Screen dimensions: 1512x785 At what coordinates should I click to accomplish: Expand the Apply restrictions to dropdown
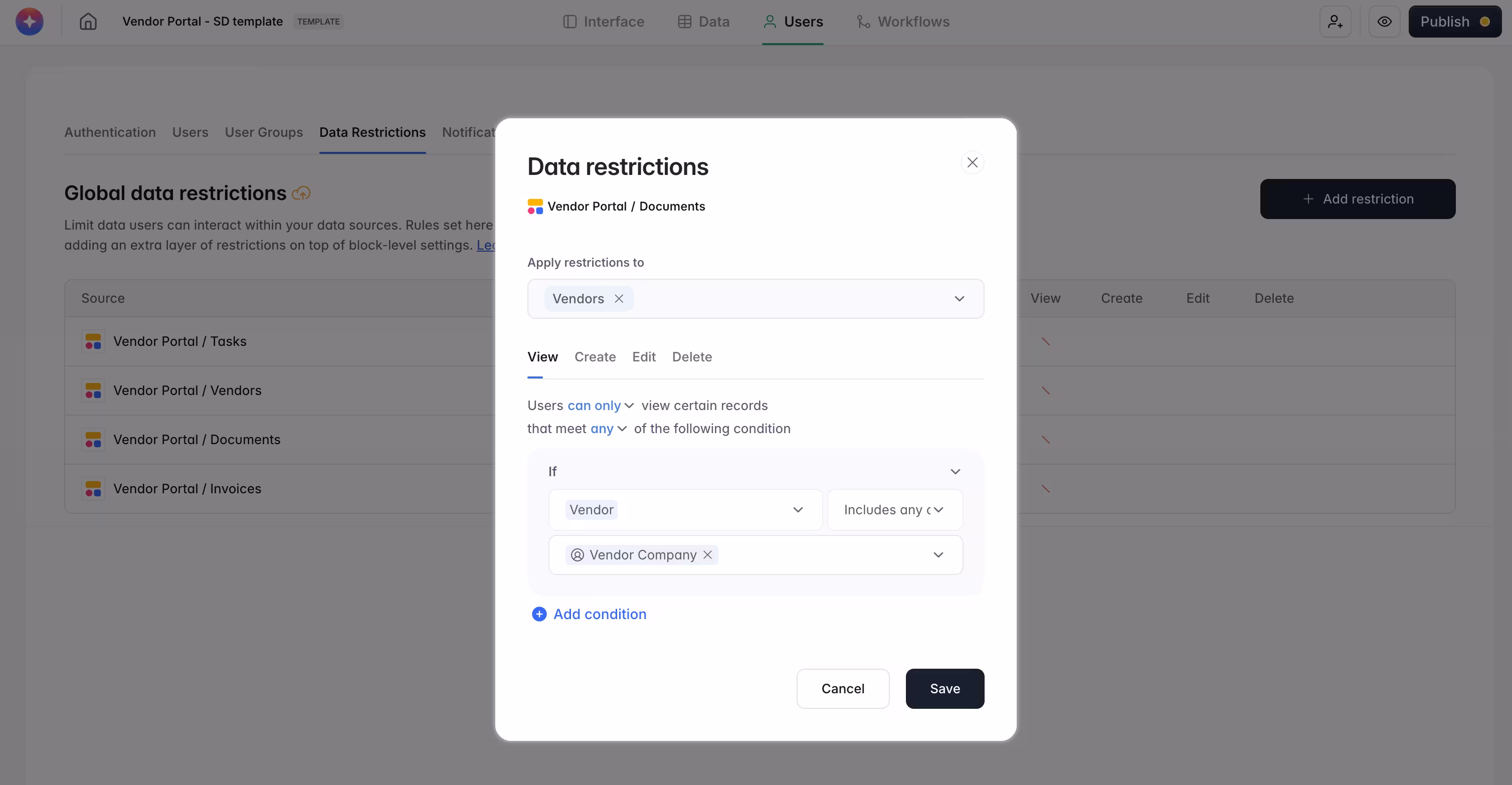[959, 299]
